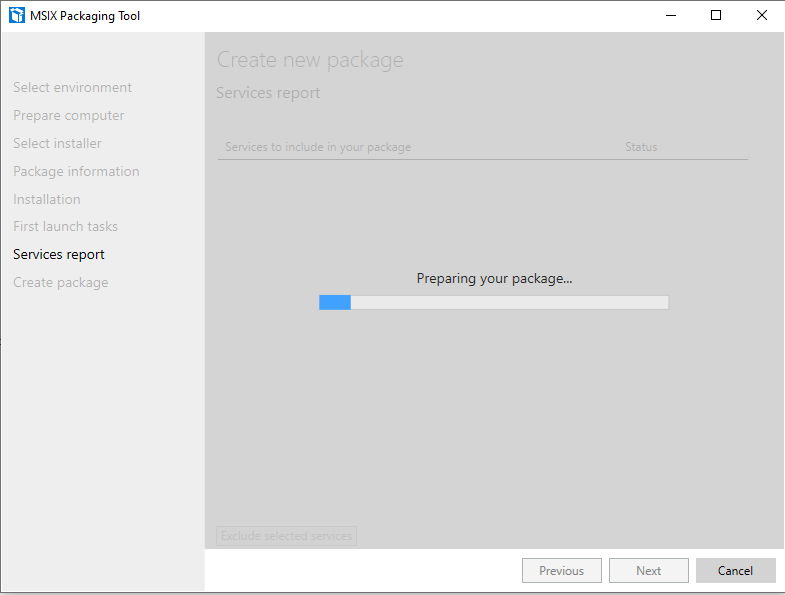Go to Create package step

tap(60, 283)
